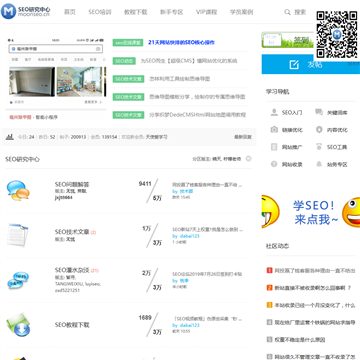Open the 智能小程序 slide caption link
360x360 pixels.
point(46,117)
